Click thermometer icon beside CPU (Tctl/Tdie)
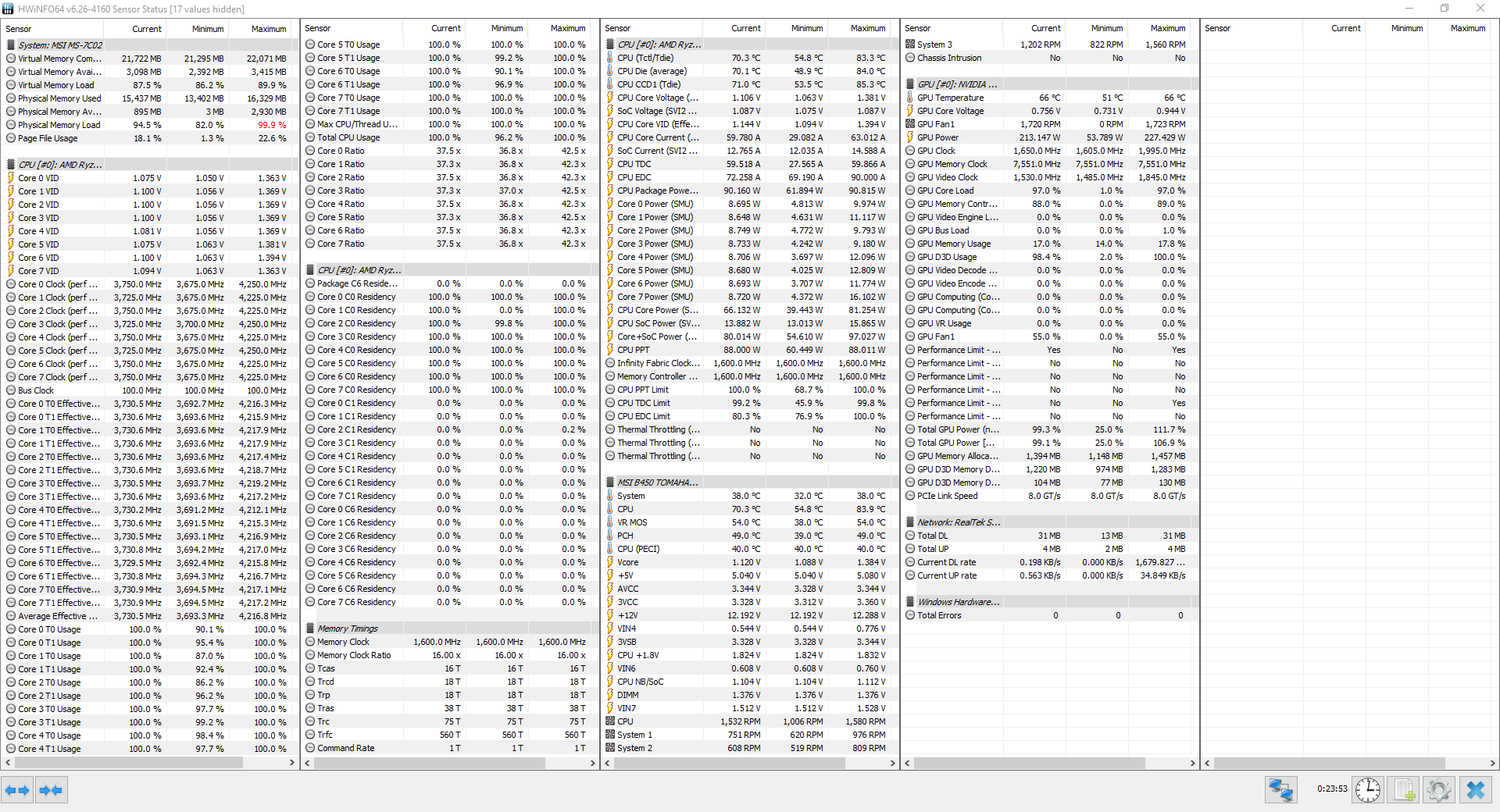Viewport: 1500px width, 812px height. pos(610,58)
